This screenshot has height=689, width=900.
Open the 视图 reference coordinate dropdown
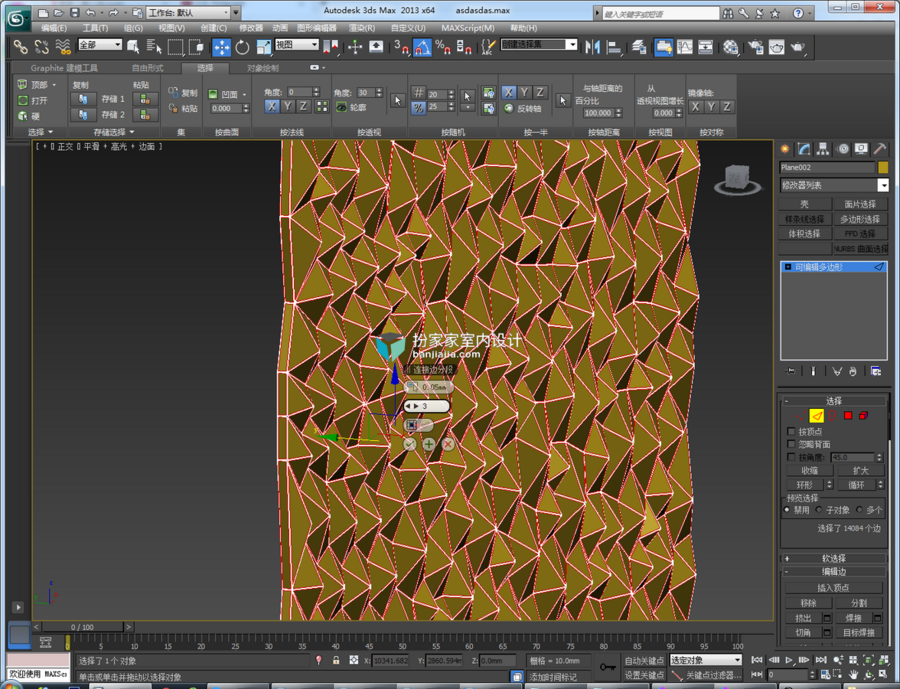click(297, 44)
